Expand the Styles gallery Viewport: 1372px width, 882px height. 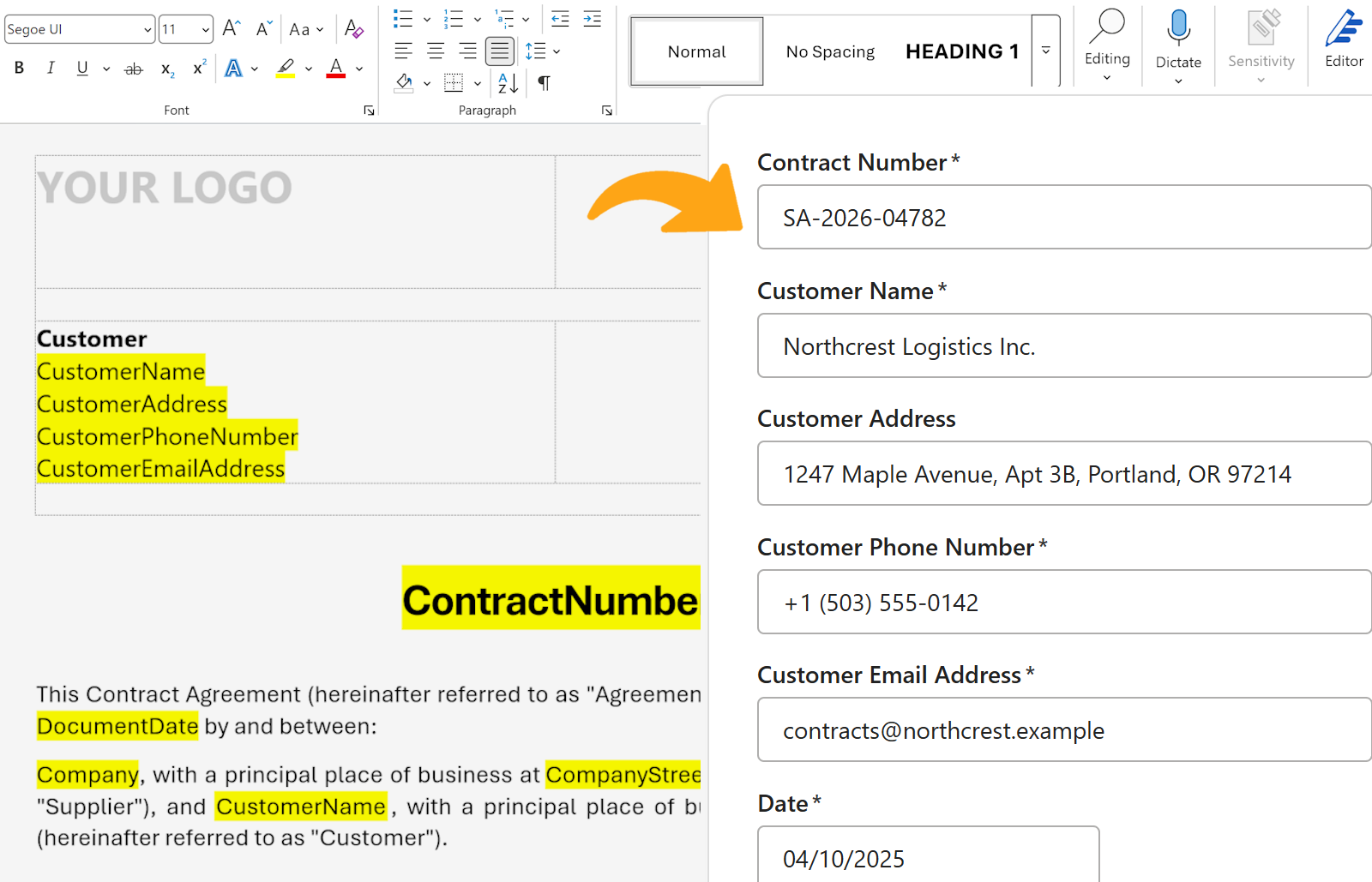click(1046, 51)
